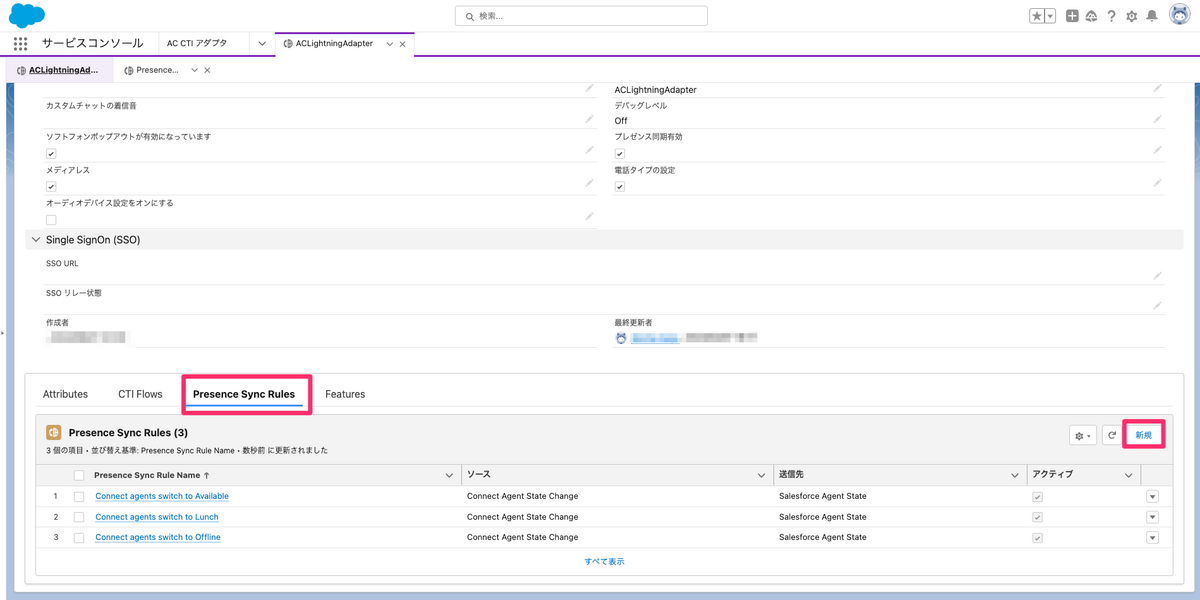Click the すべて表示 link
1200x600 pixels.
tap(605, 562)
